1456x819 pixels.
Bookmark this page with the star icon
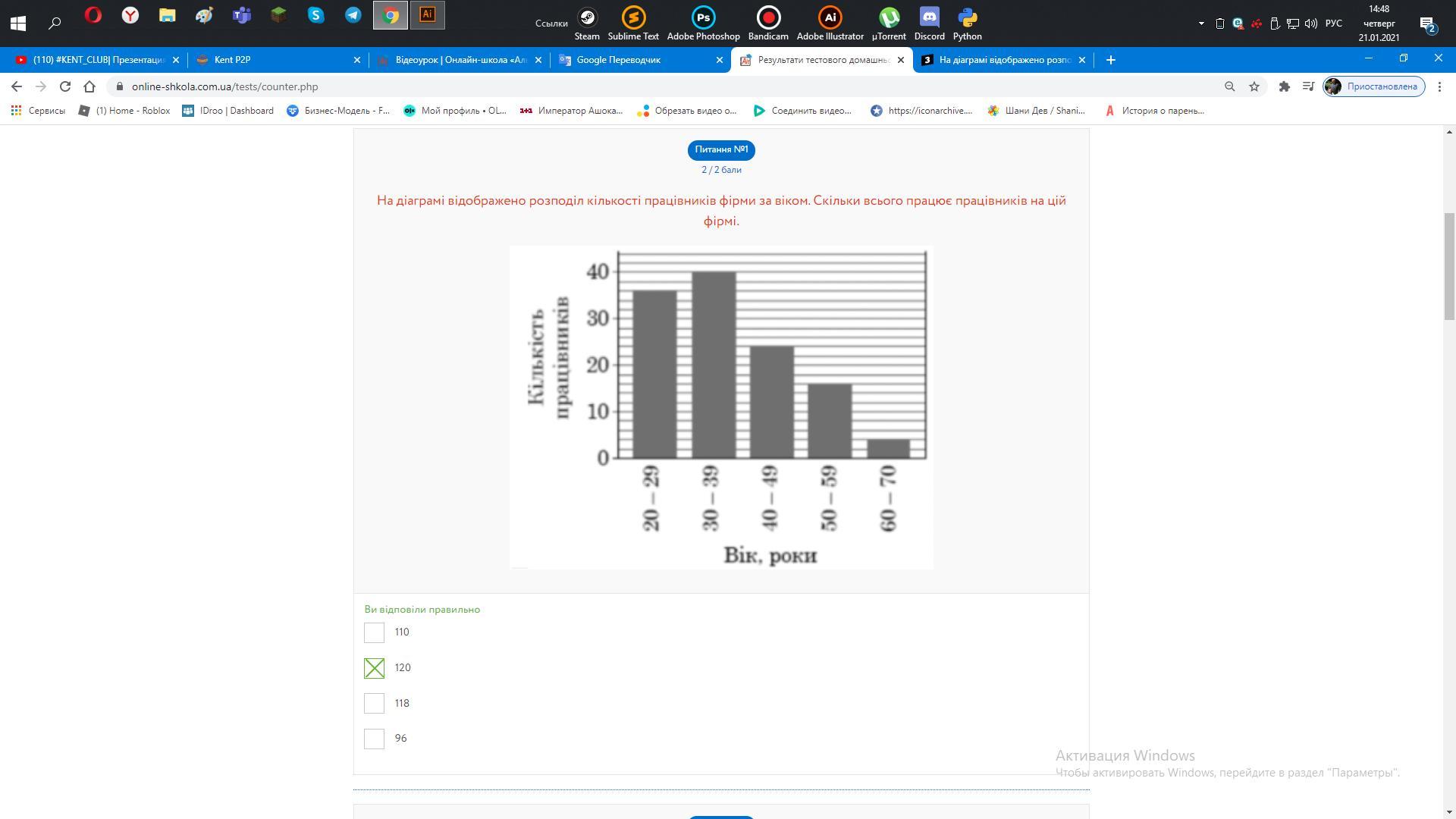[1254, 86]
